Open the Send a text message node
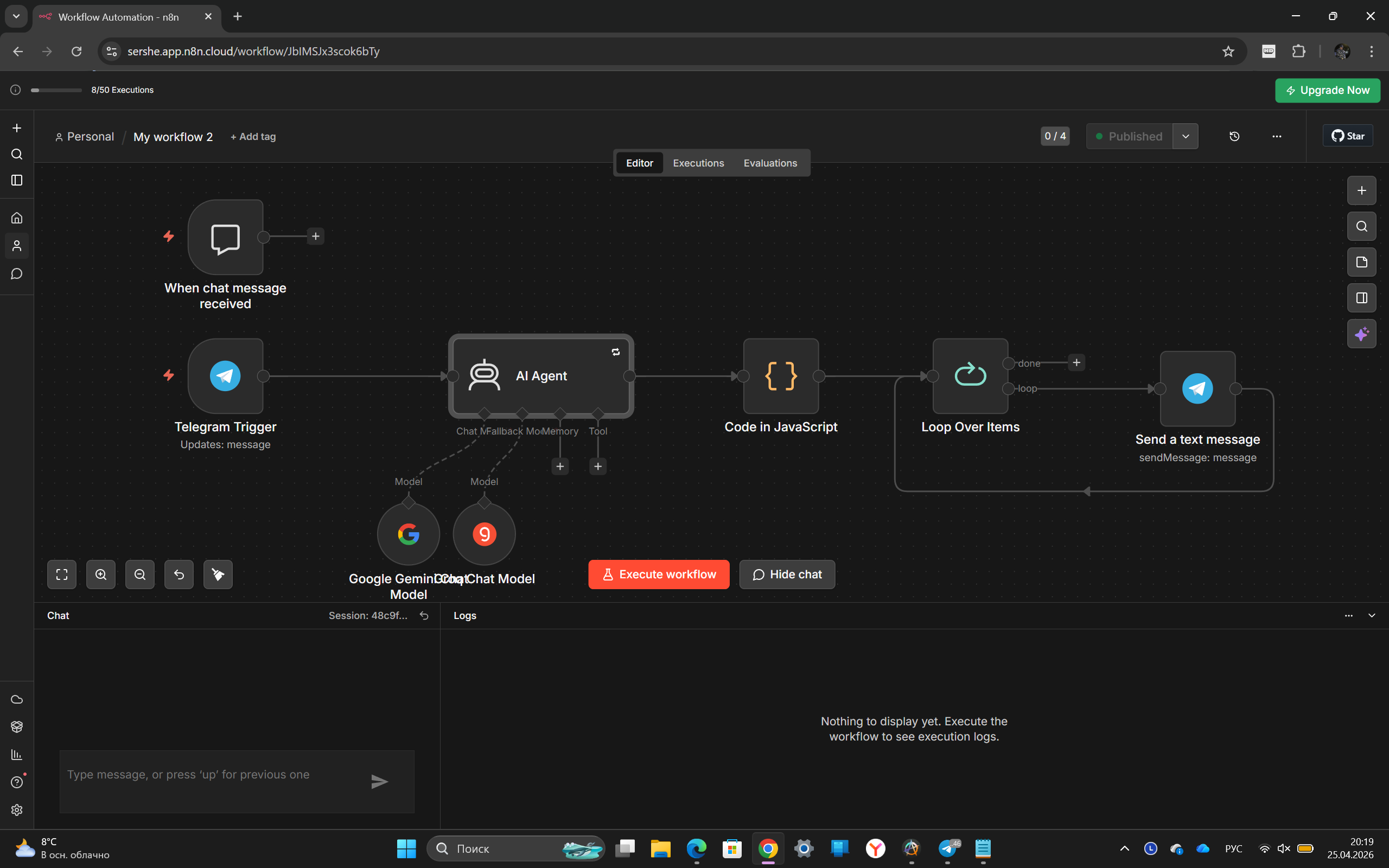The image size is (1389, 868). point(1197,388)
